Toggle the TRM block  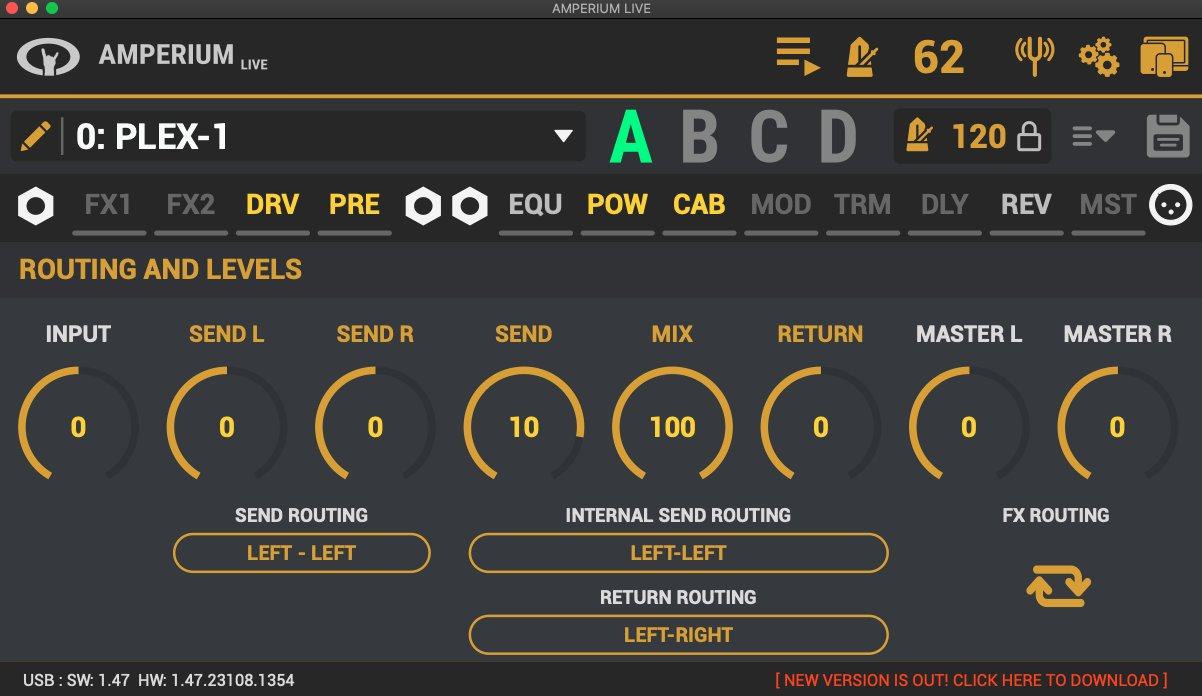click(x=863, y=205)
